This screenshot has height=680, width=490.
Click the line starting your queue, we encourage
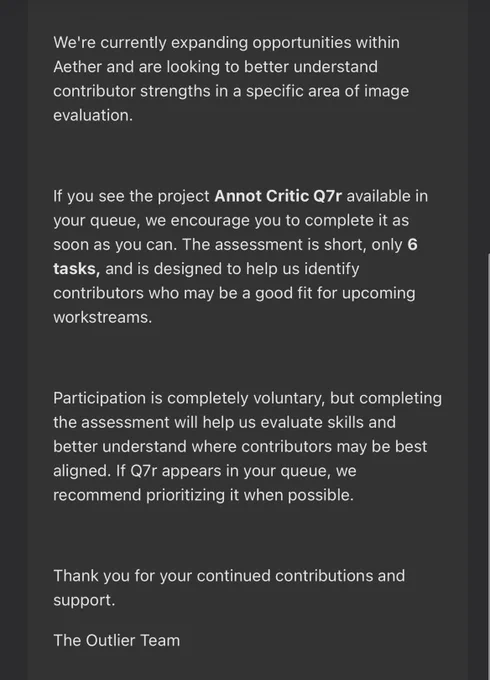click(x=231, y=220)
